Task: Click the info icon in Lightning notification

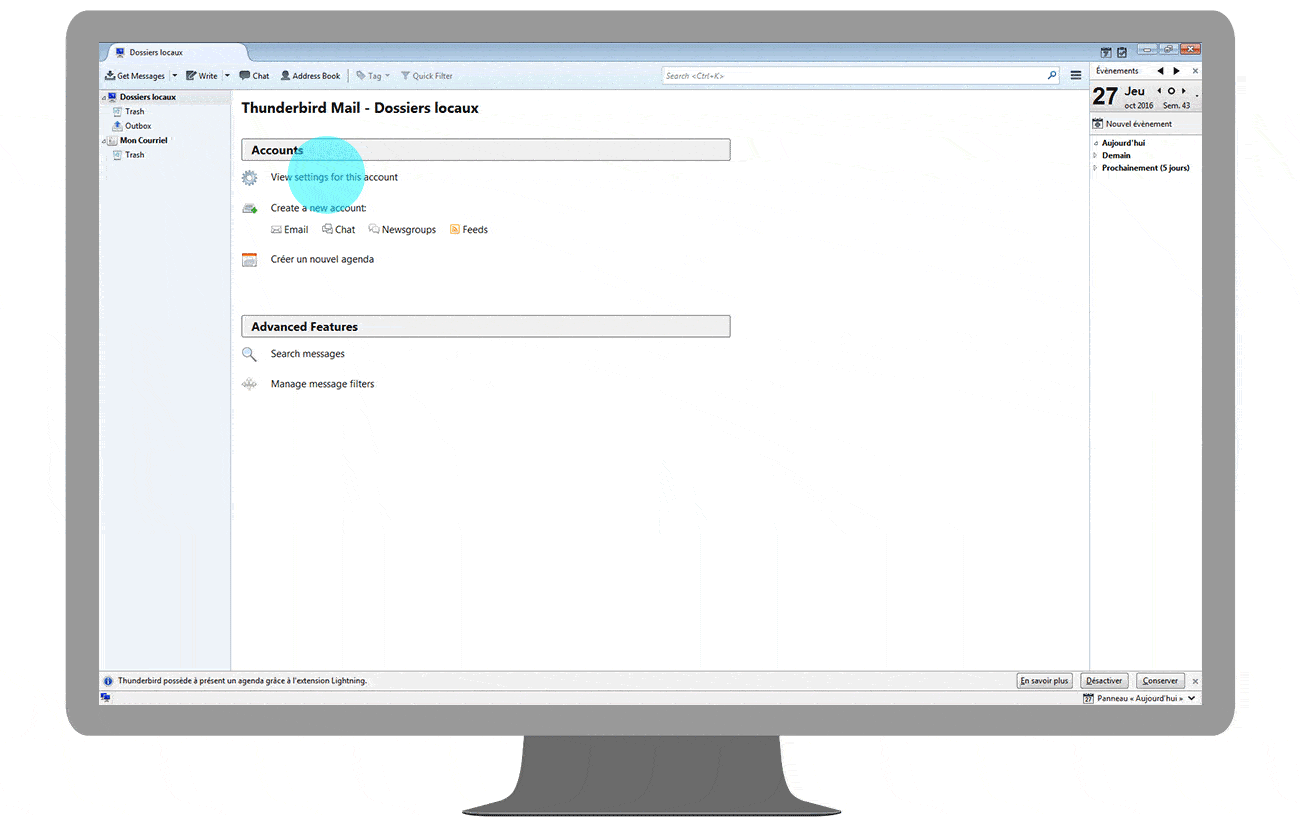Action: [x=108, y=681]
